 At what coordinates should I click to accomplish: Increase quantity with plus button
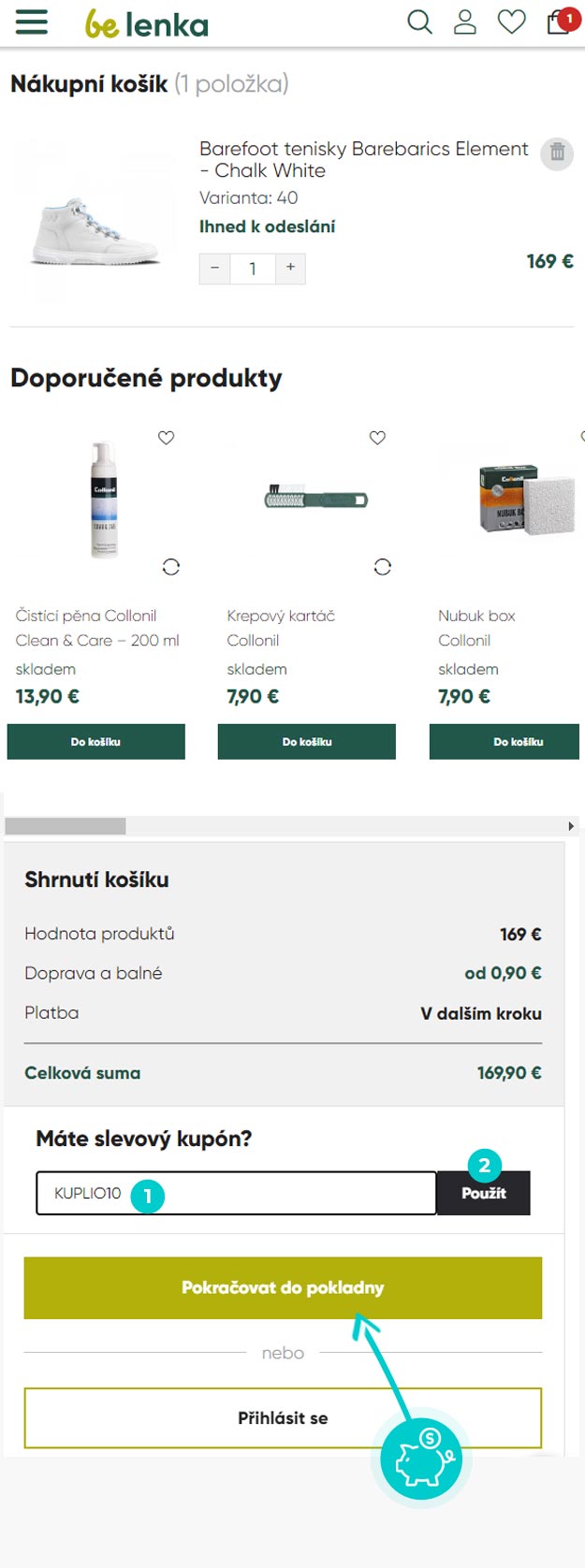290,269
